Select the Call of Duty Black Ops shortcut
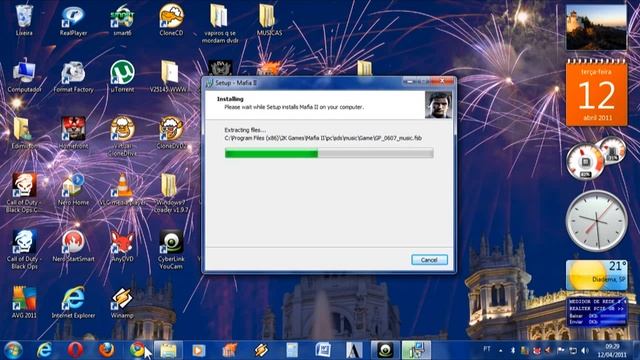 (x=24, y=249)
